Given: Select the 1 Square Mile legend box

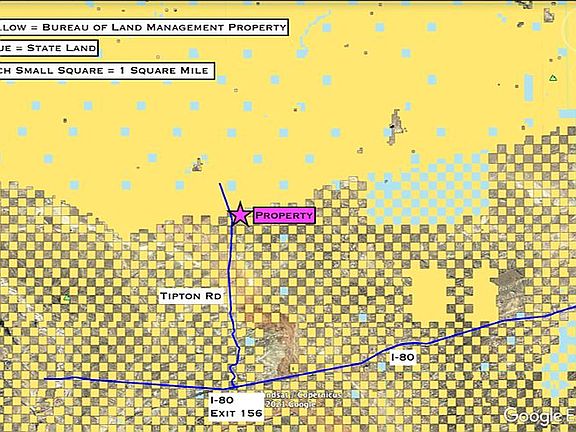Looking at the screenshot, I should click(107, 71).
